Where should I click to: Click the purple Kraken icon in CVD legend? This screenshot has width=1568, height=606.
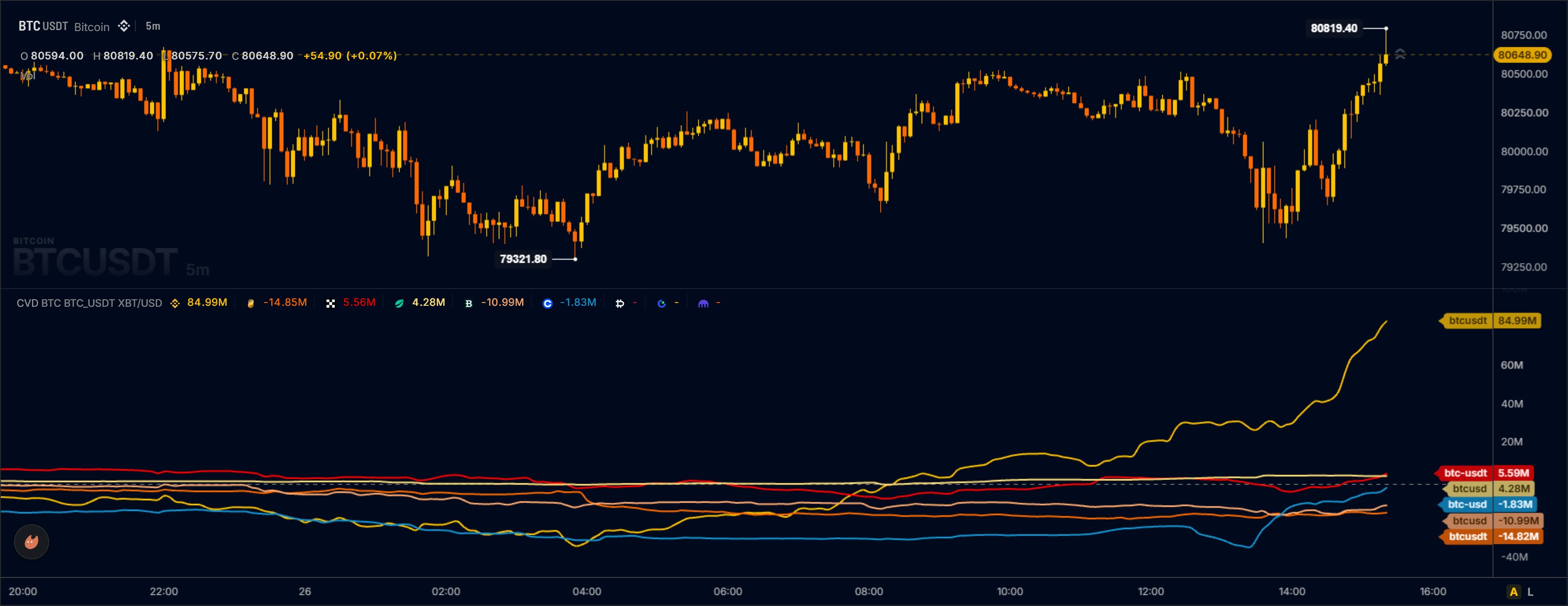pos(703,303)
